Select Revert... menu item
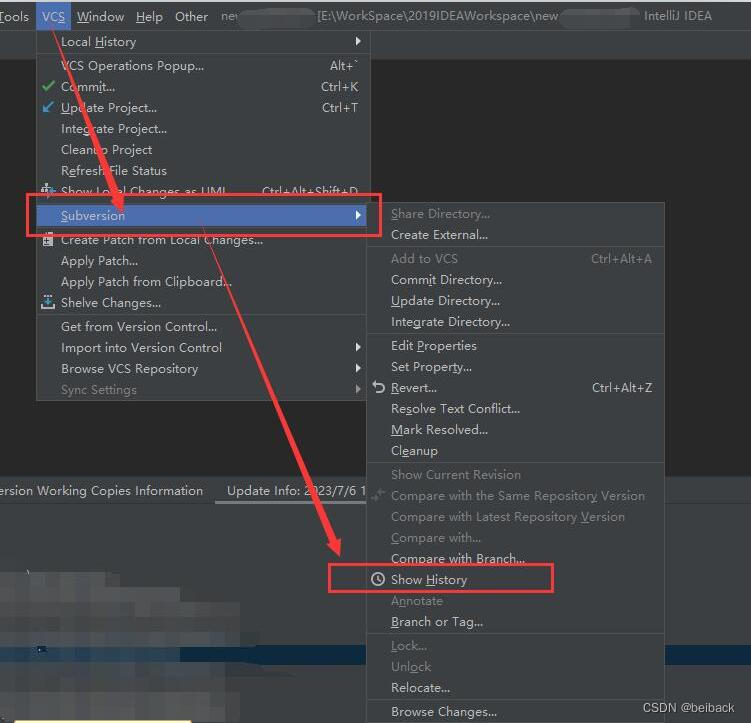The height and width of the screenshot is (723, 751). pos(515,388)
